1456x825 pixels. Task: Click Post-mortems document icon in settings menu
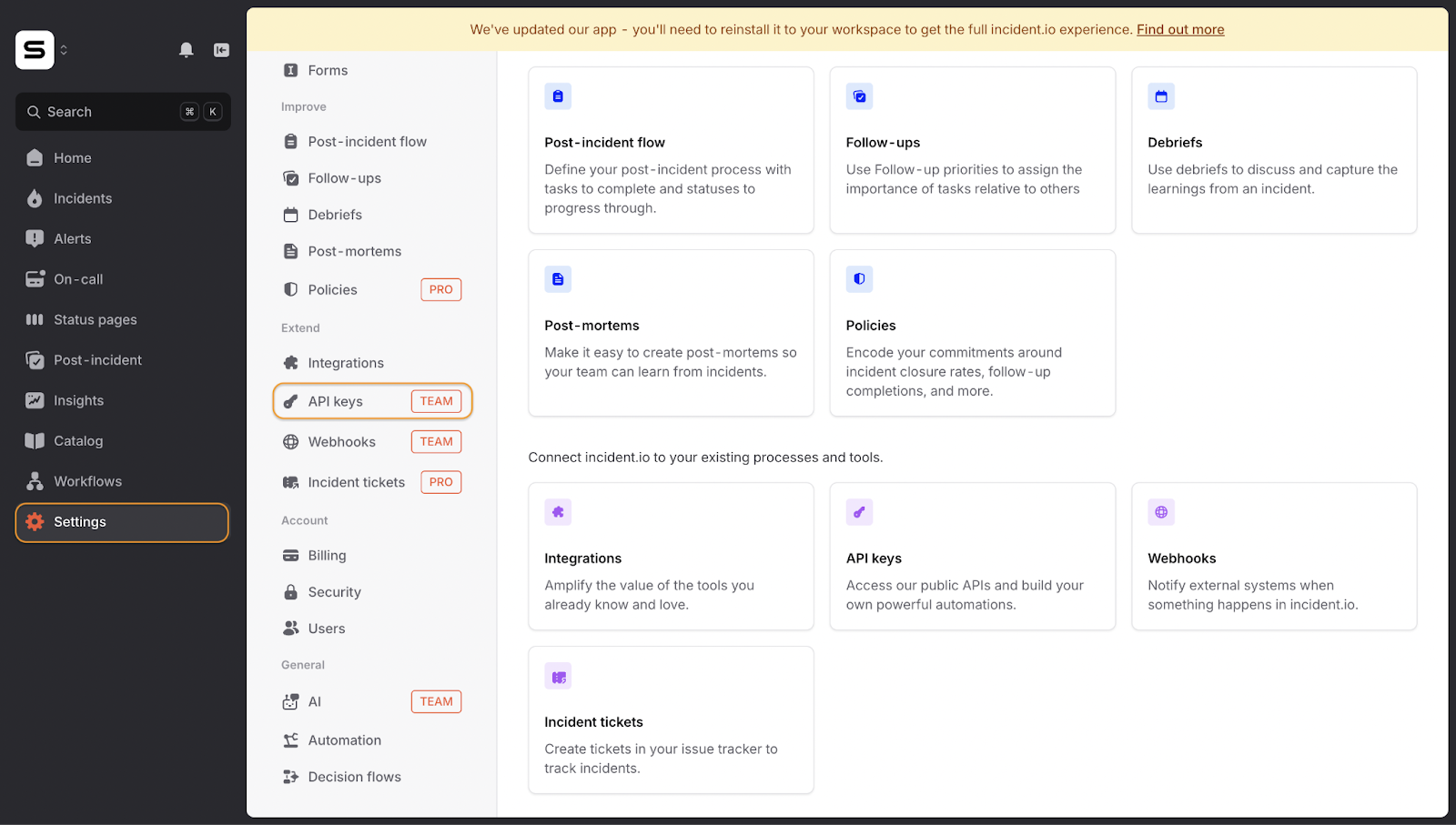291,251
